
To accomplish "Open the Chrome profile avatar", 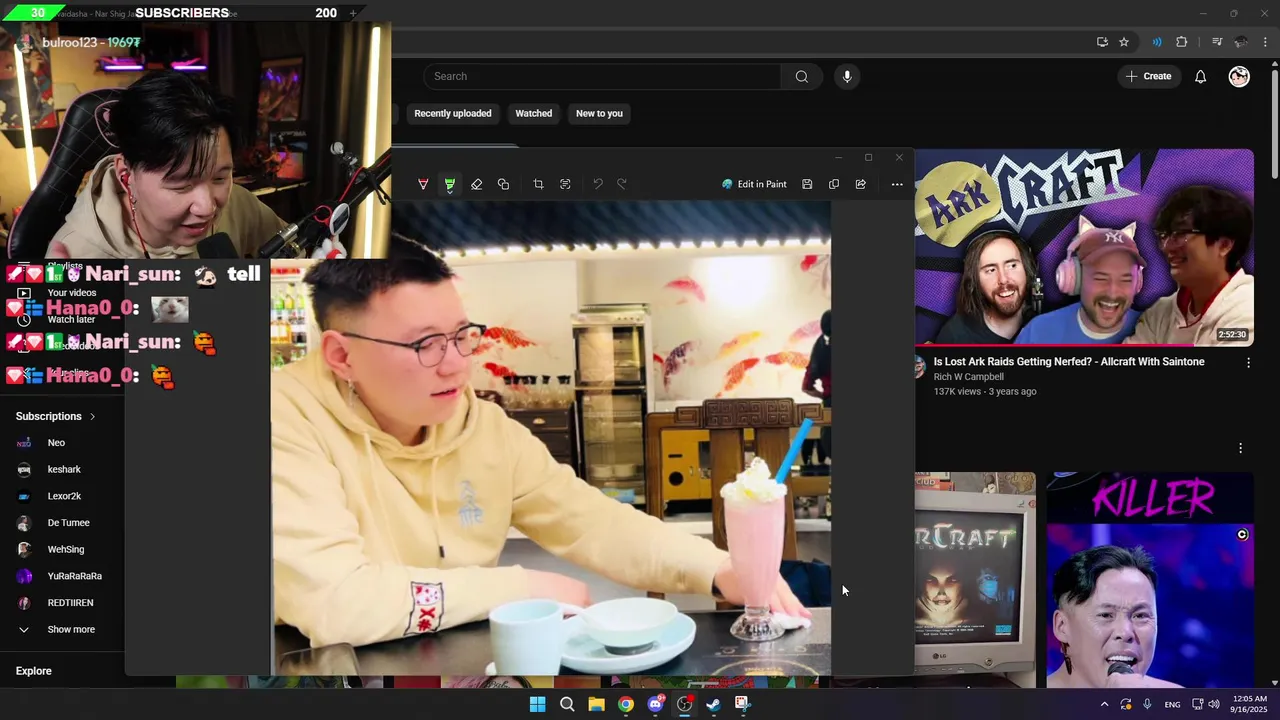I will 1241,42.
